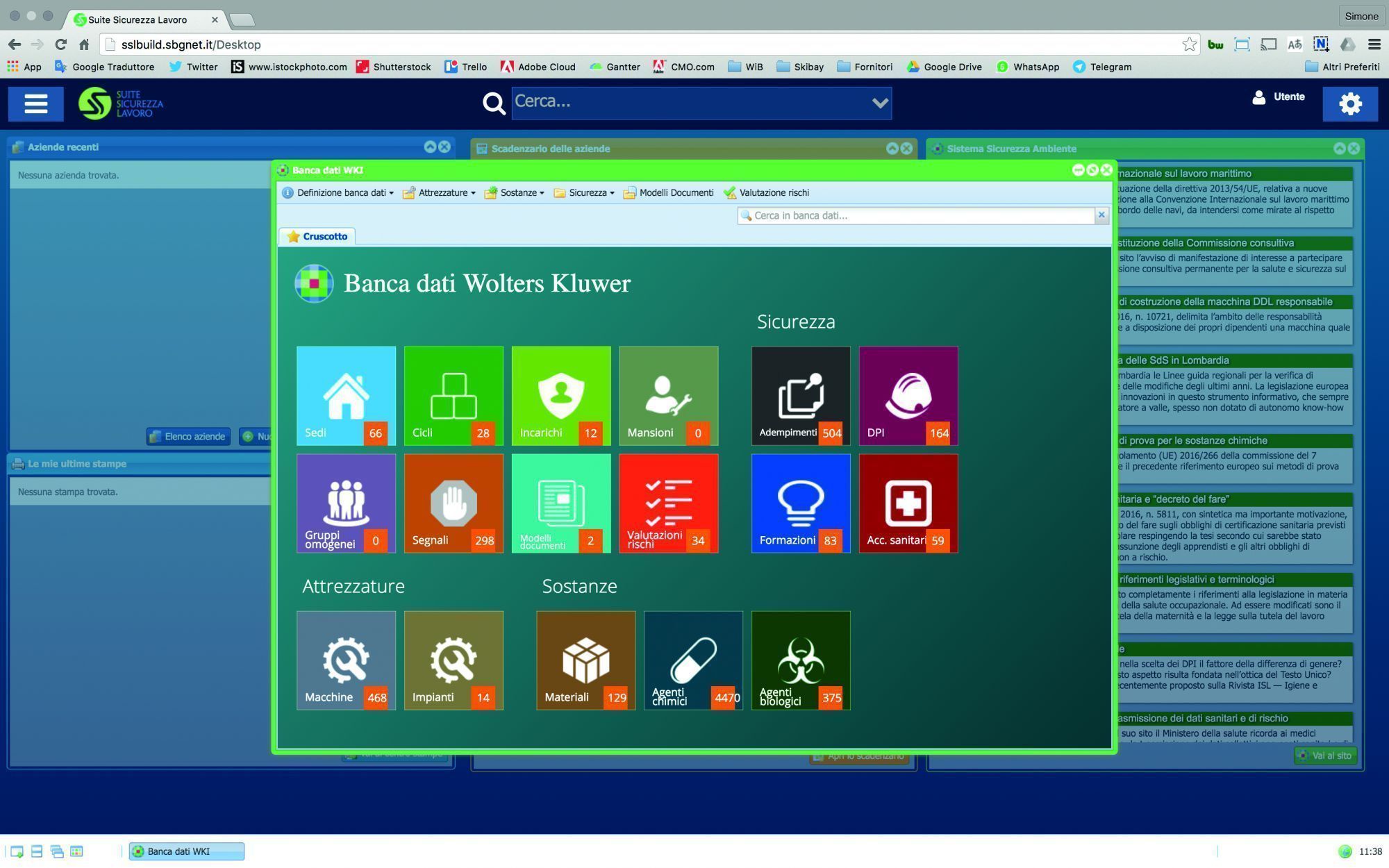Click the Utente user icon
Viewport: 1389px width, 868px height.
1258,97
